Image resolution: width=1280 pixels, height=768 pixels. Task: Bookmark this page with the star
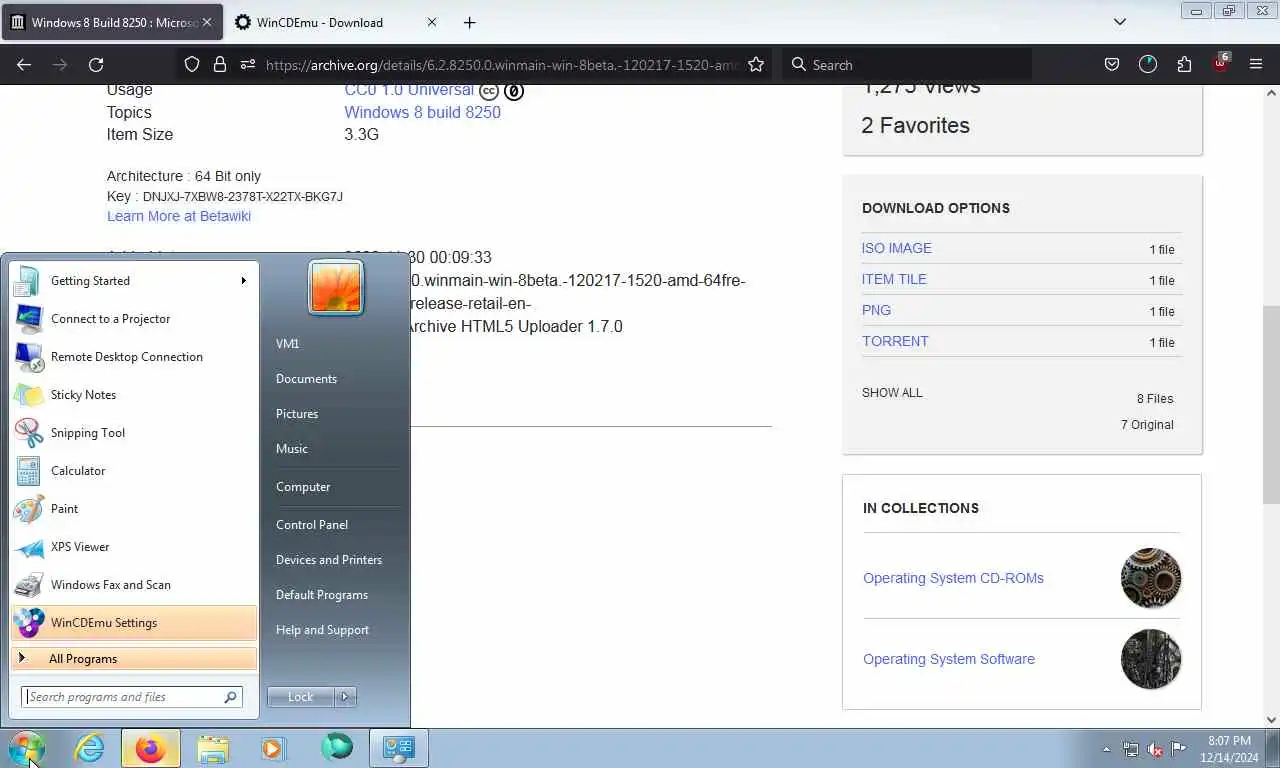[756, 64]
